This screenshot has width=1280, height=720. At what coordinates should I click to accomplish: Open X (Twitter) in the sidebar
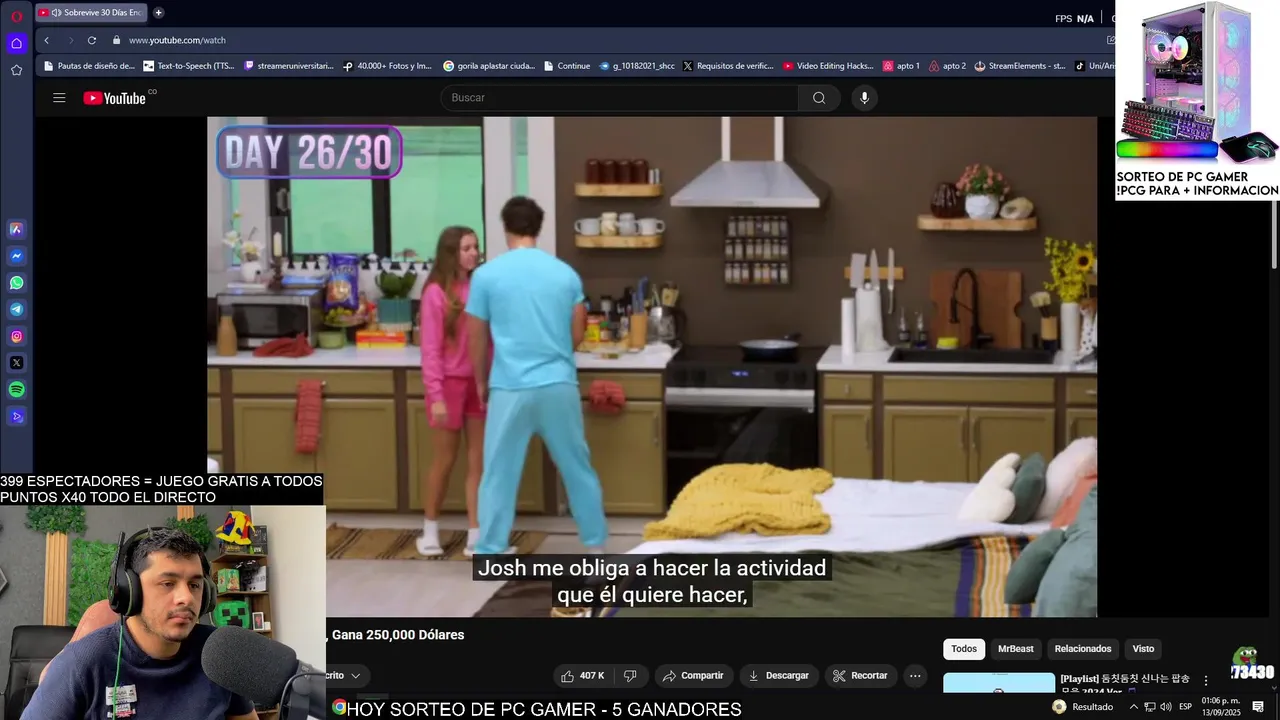pyautogui.click(x=16, y=363)
